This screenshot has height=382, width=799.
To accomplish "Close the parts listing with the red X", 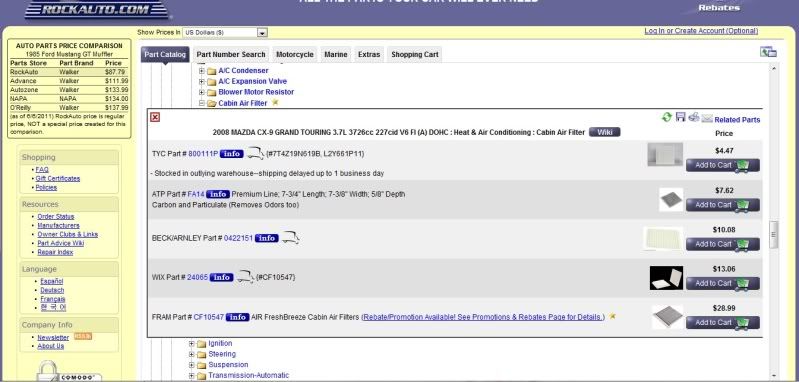I will pos(155,117).
